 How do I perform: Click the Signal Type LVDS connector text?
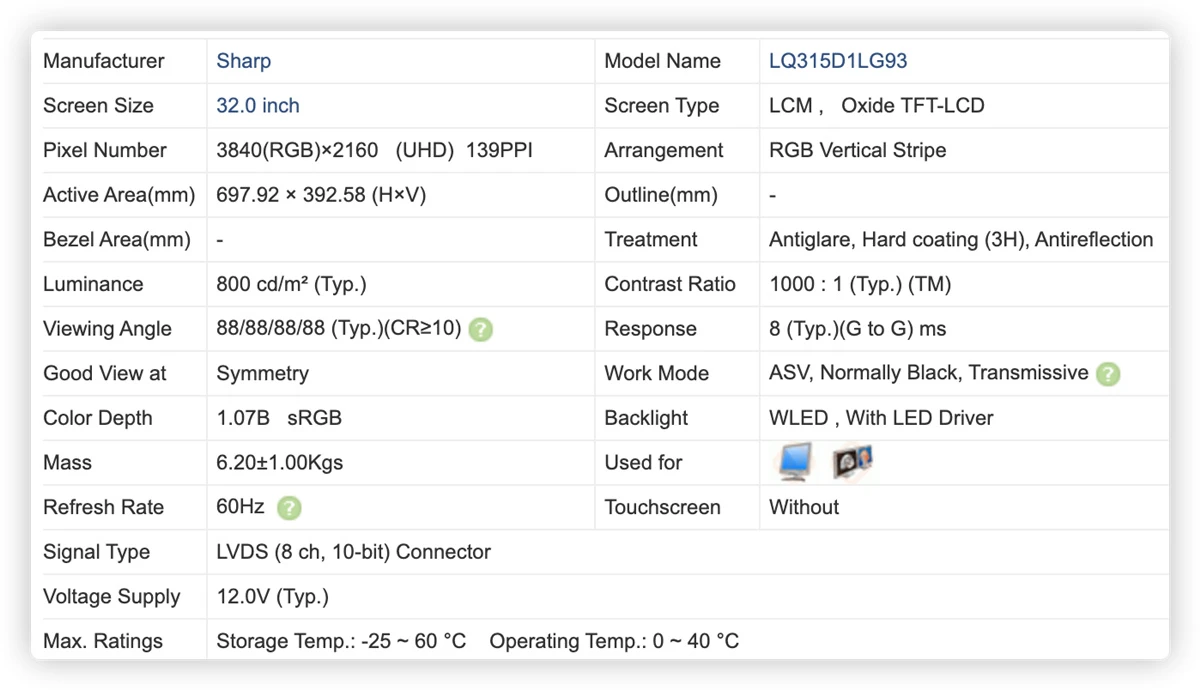click(x=353, y=552)
